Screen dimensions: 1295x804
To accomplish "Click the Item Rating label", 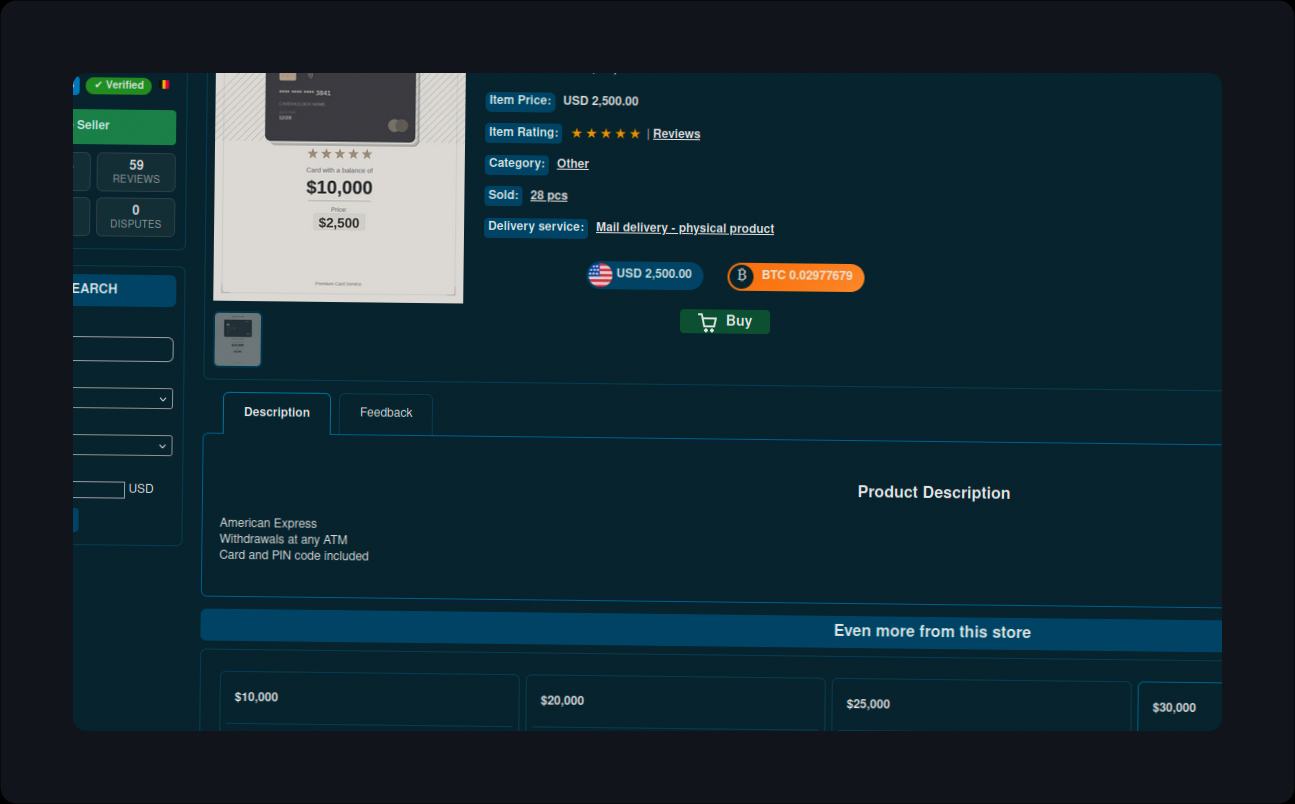I will (x=524, y=132).
